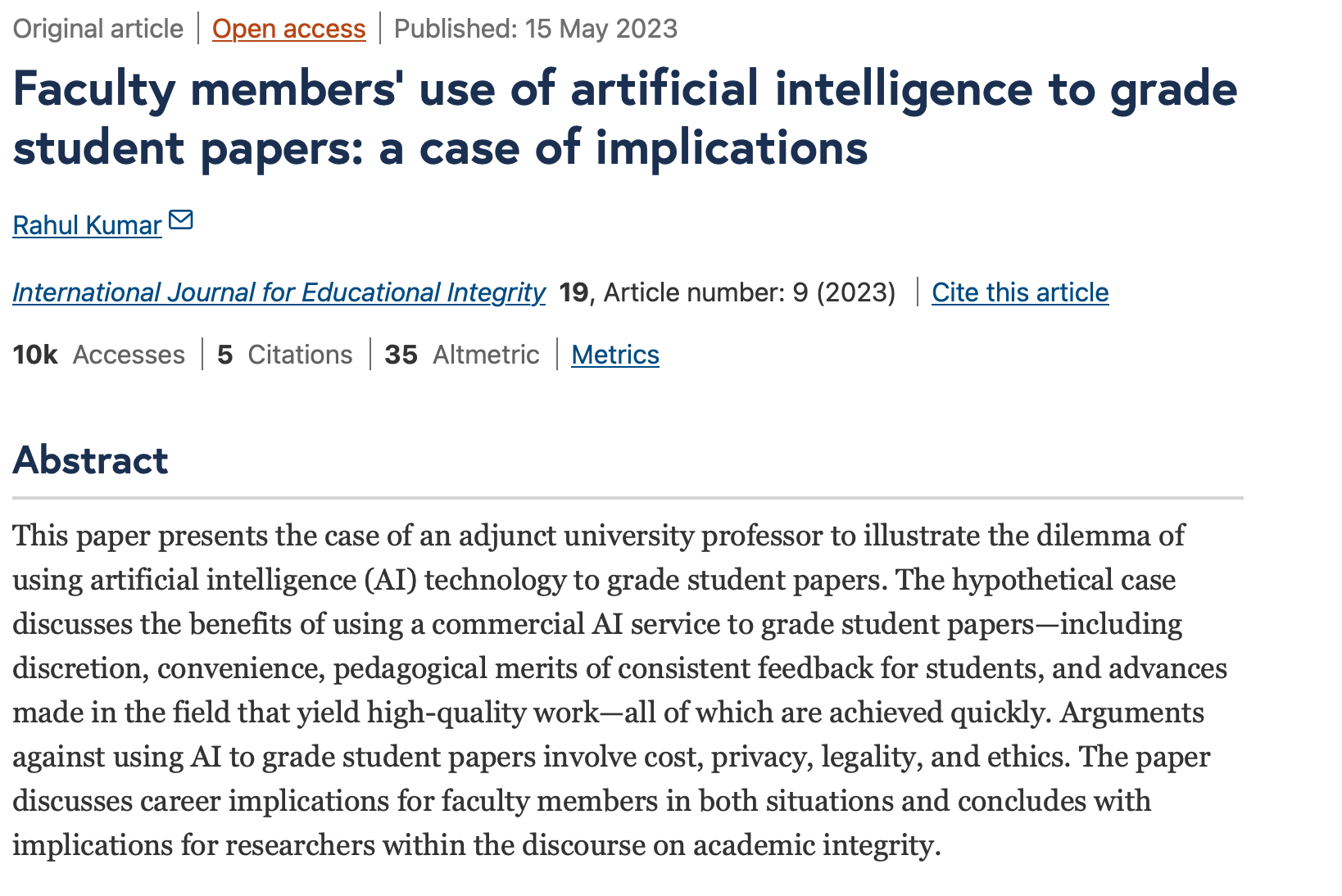Viewport: 1342px width, 896px height.
Task: Click the Cite this article link
Action: click(1020, 292)
